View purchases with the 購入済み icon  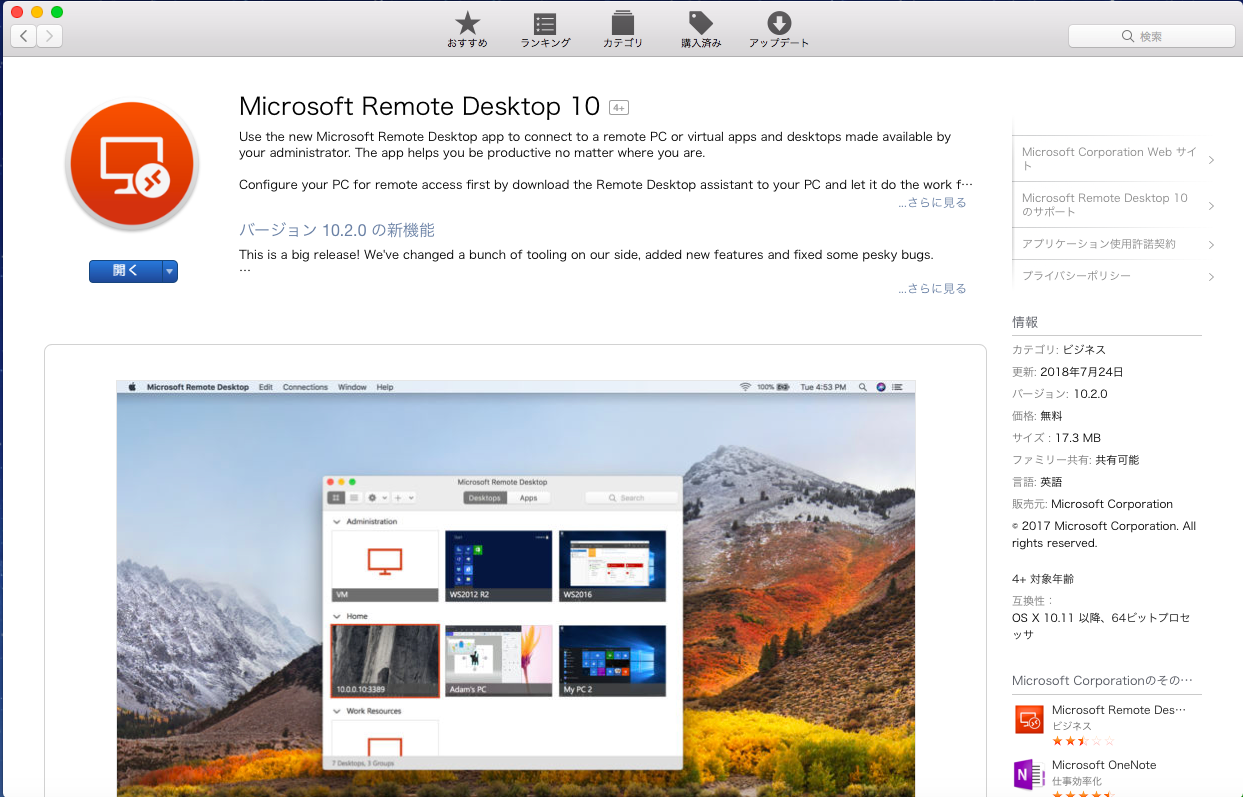click(700, 27)
